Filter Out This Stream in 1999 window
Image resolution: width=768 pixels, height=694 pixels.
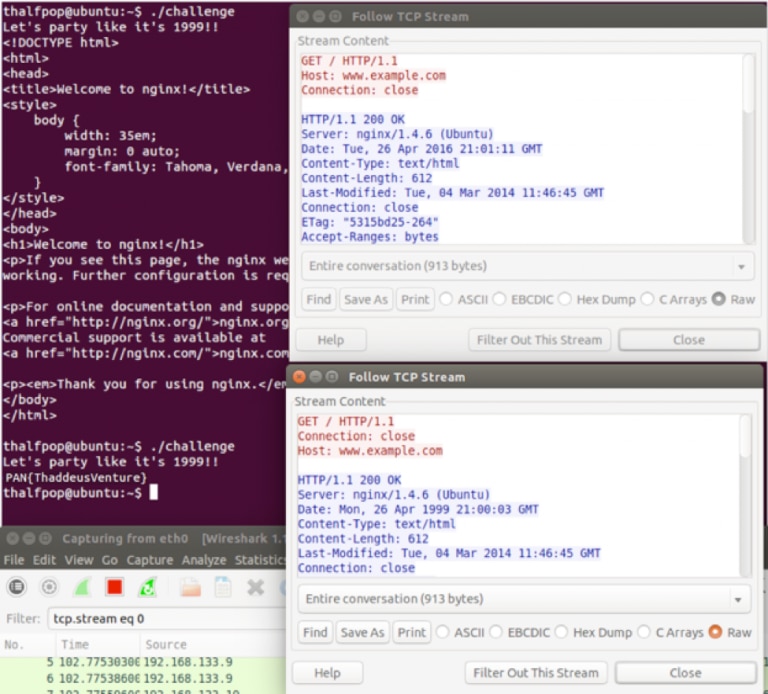coord(536,672)
